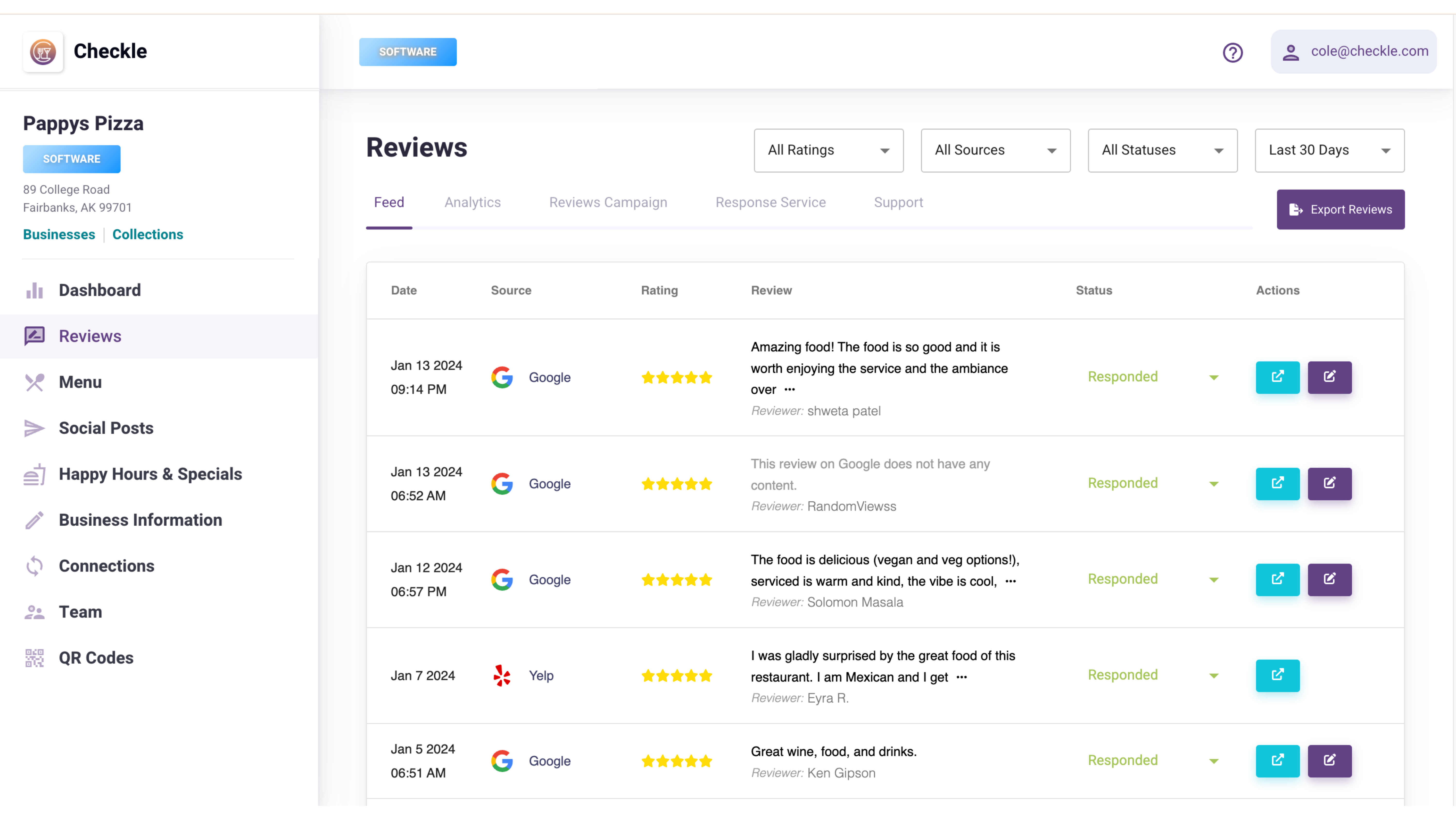Open the All Sources filter dropdown
The image size is (1456, 819).
[995, 150]
